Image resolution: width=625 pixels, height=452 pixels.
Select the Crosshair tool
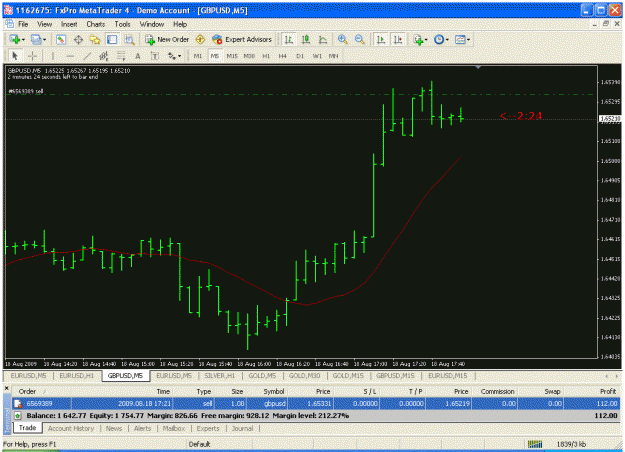coord(32,56)
